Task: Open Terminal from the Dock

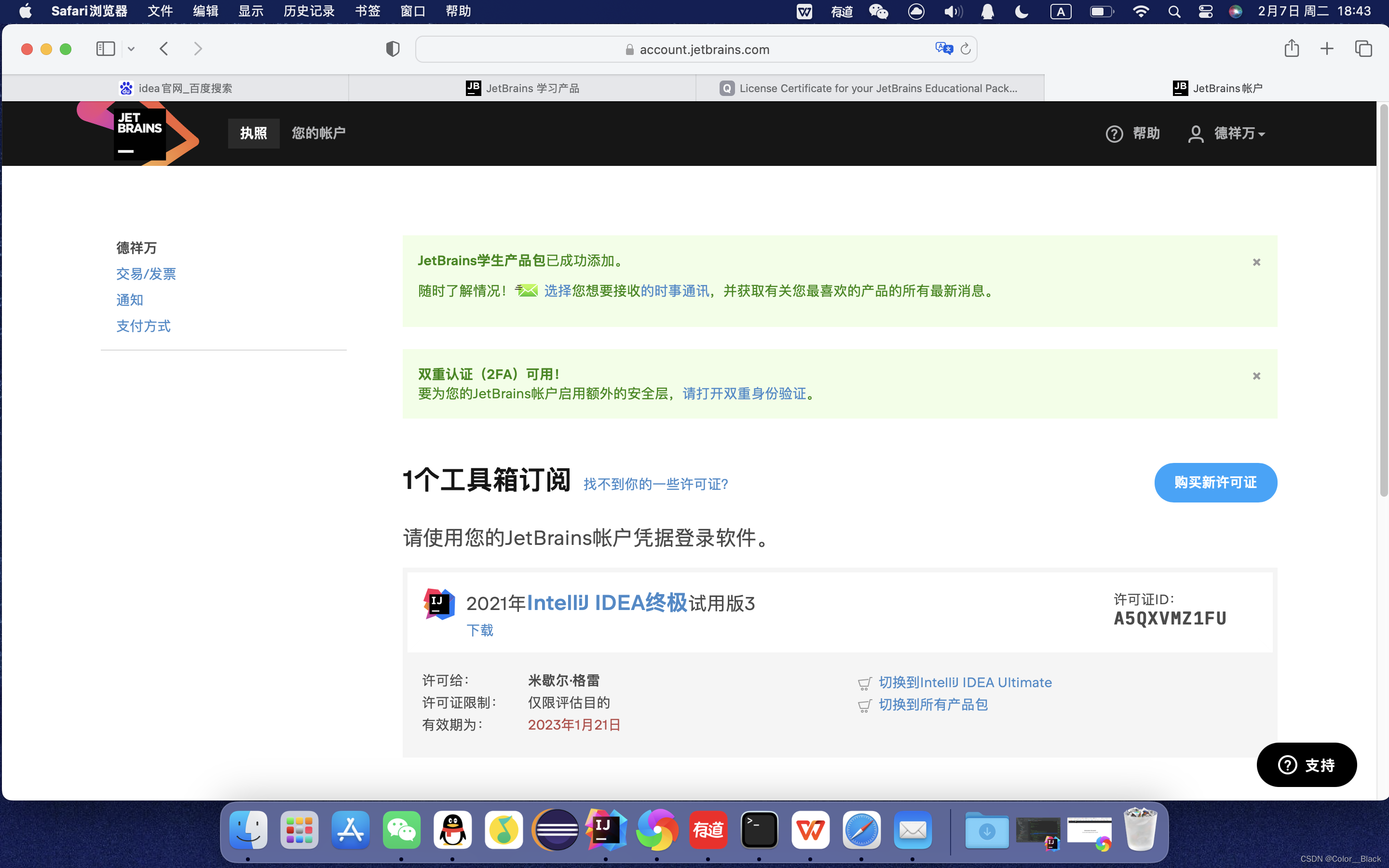Action: [x=759, y=829]
